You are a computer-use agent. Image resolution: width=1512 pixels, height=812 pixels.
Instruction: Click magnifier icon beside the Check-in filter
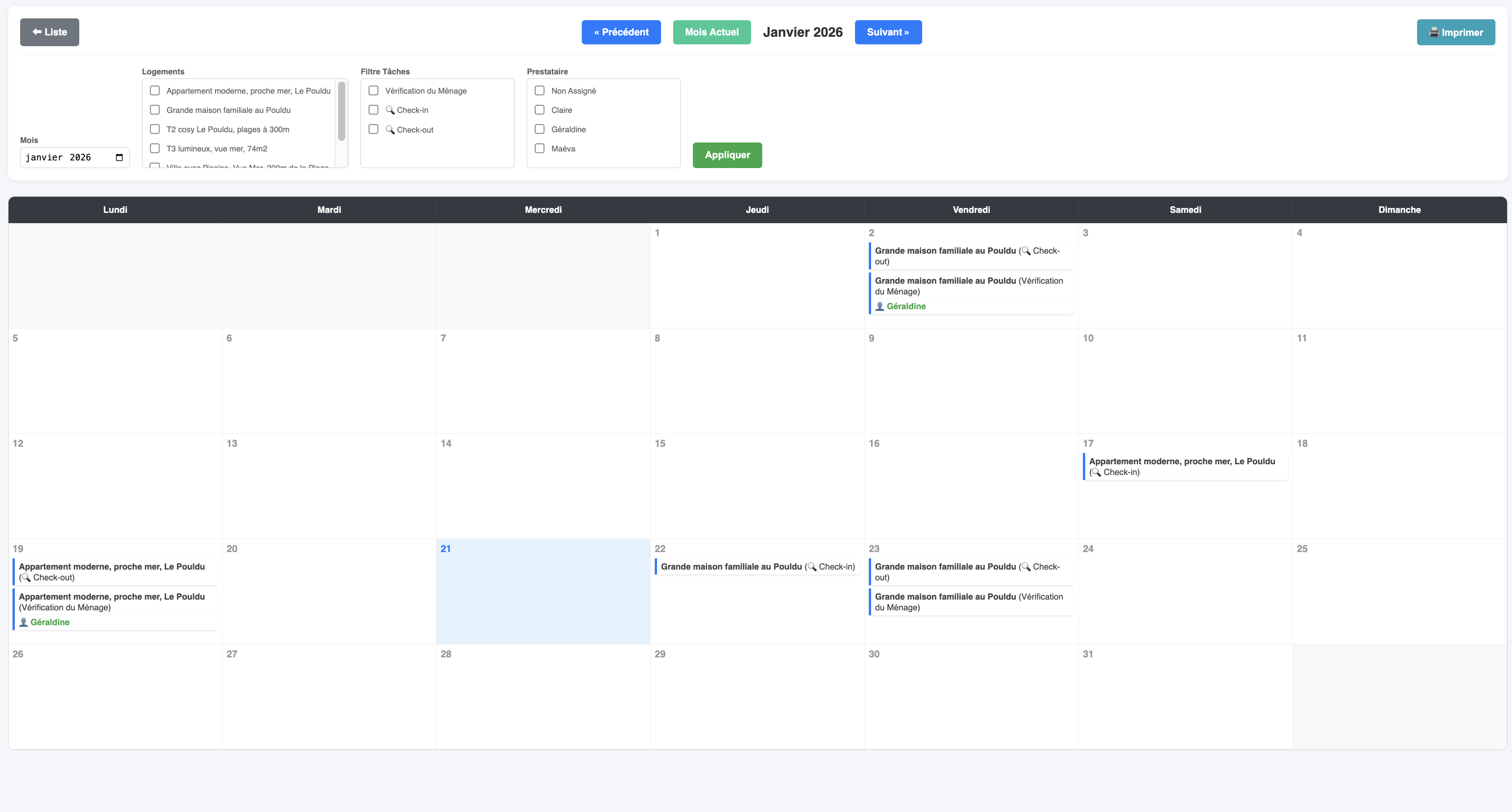coord(390,110)
